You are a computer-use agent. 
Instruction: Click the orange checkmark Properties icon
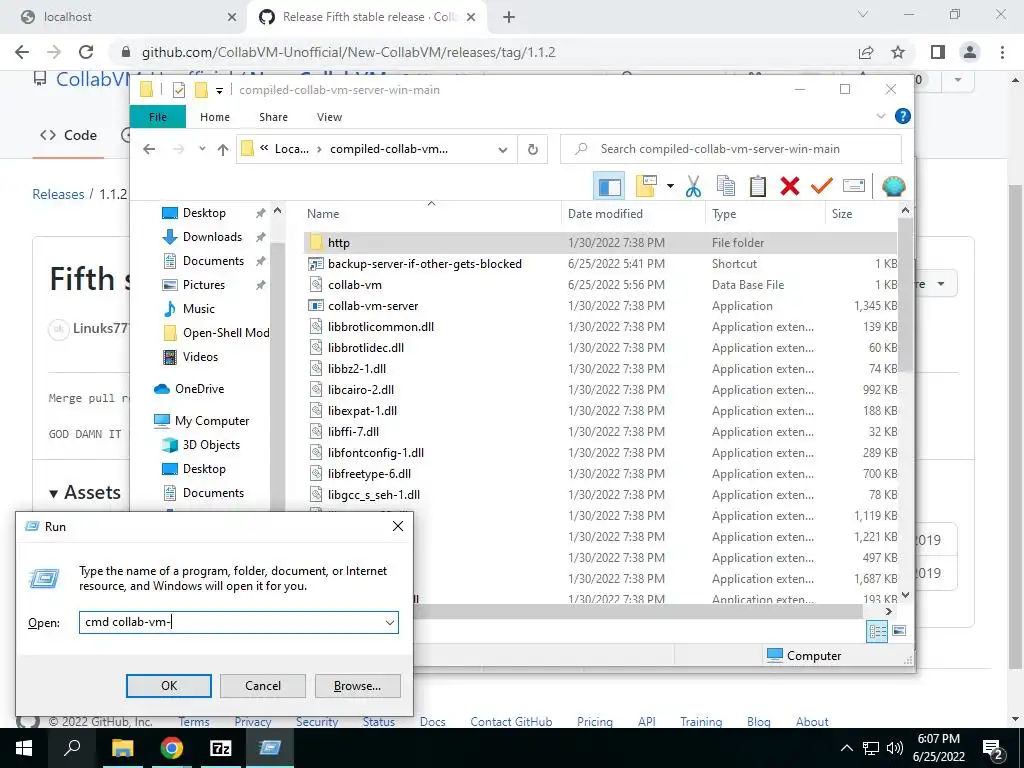tap(822, 187)
